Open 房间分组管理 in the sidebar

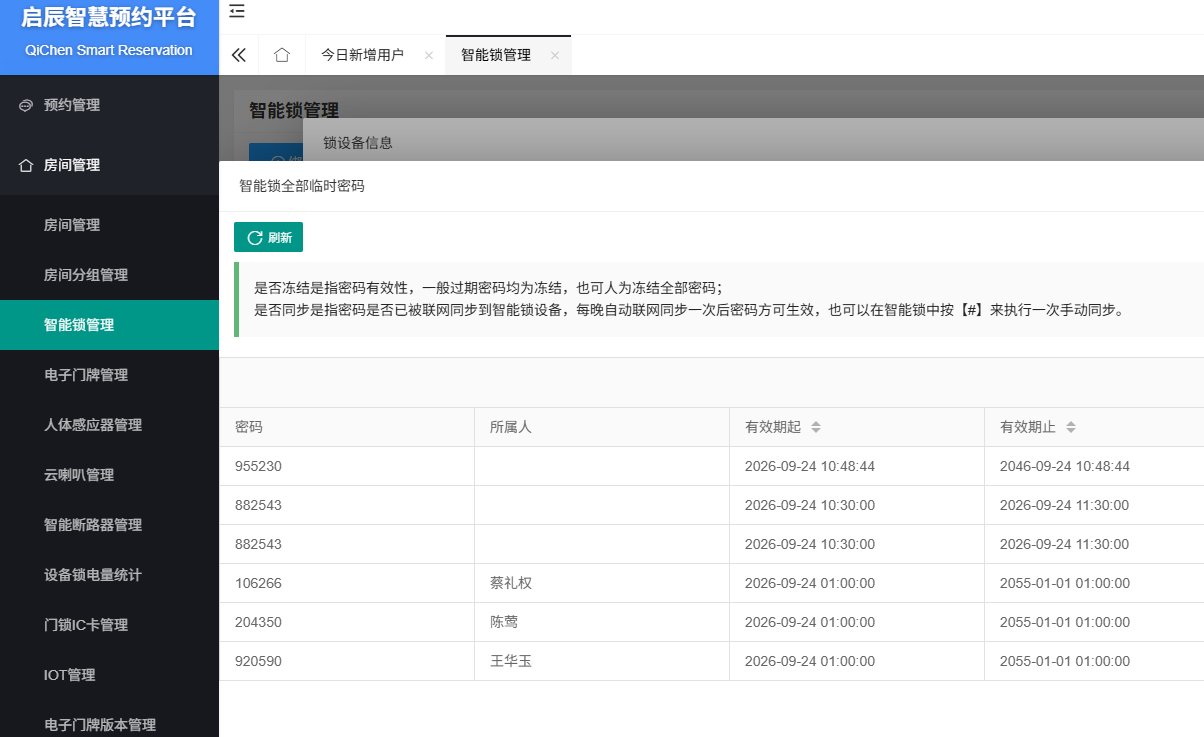tap(109, 275)
